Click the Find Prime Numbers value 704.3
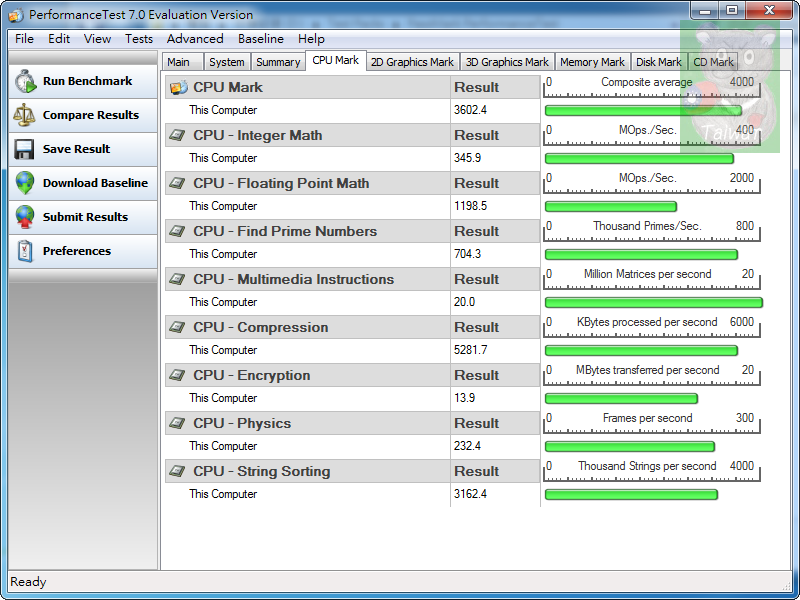 (467, 254)
